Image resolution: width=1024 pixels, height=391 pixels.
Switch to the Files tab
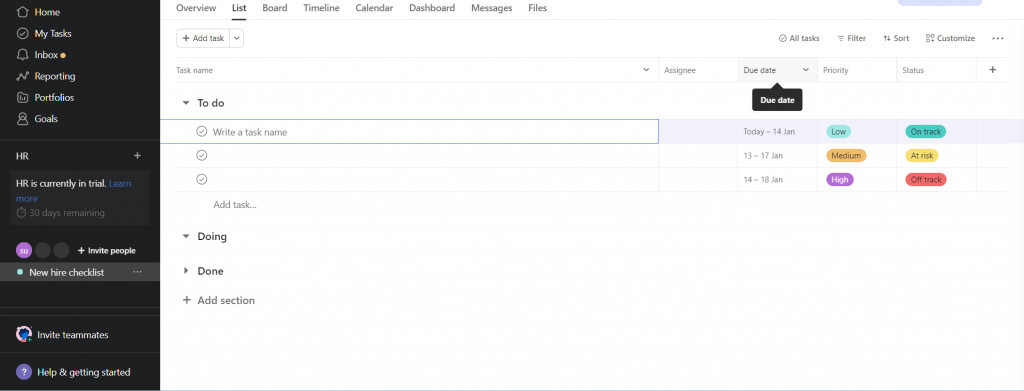[x=537, y=8]
